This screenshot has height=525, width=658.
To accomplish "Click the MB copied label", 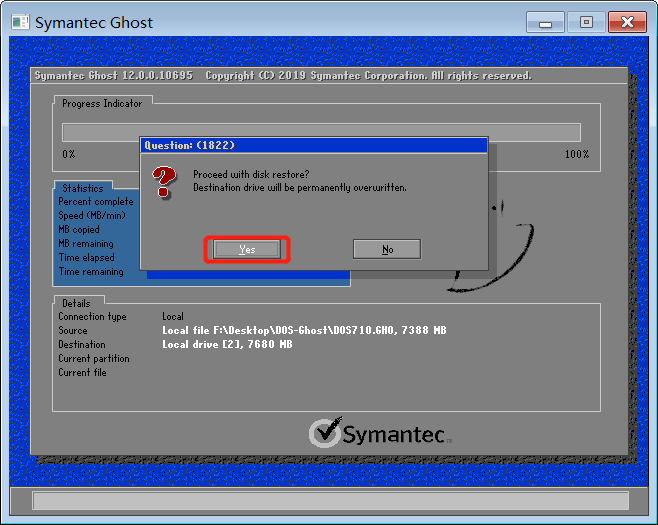I will [x=79, y=230].
